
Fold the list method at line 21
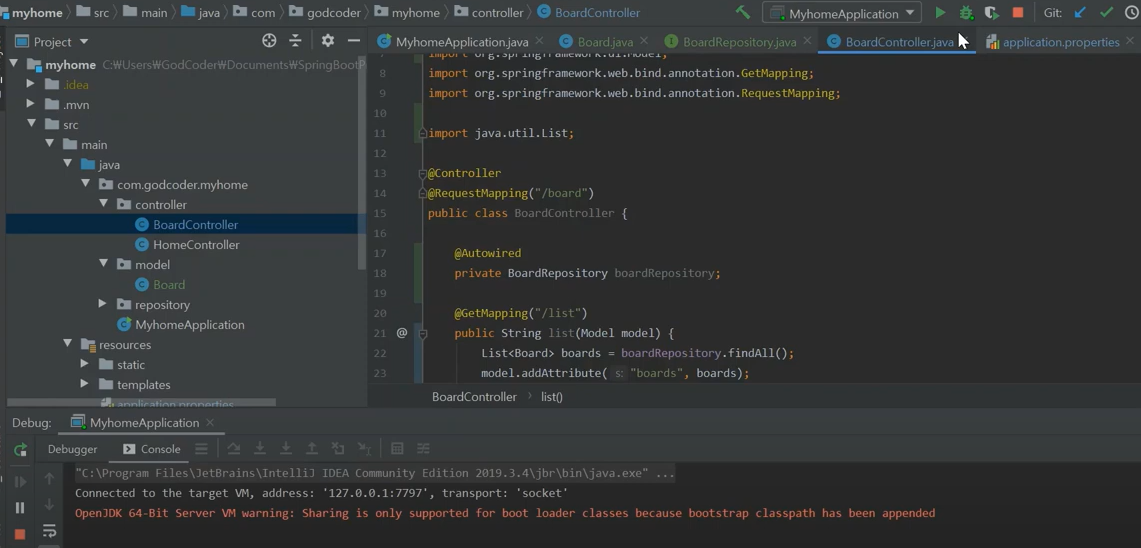coord(422,333)
